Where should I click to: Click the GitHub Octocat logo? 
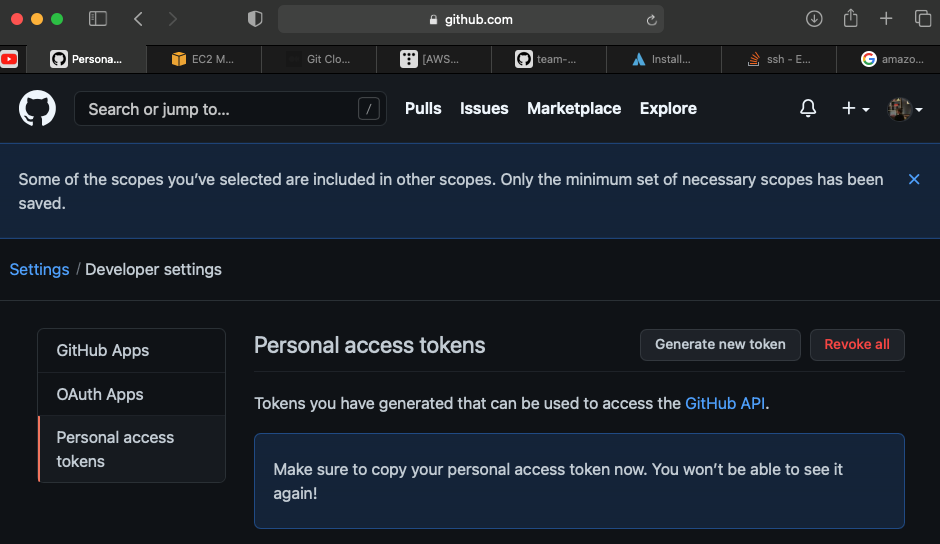[37, 109]
